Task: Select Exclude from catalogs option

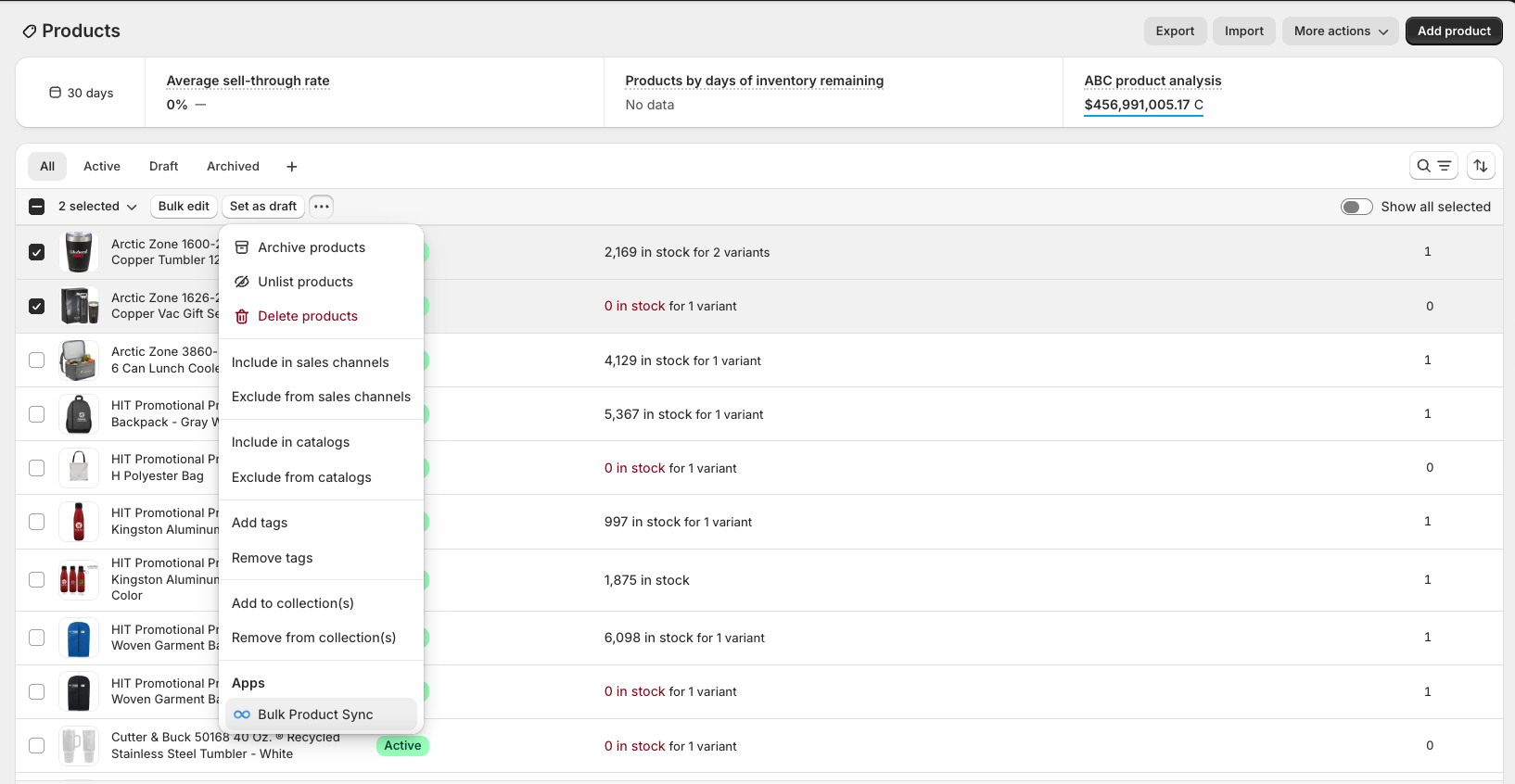Action: (321, 477)
